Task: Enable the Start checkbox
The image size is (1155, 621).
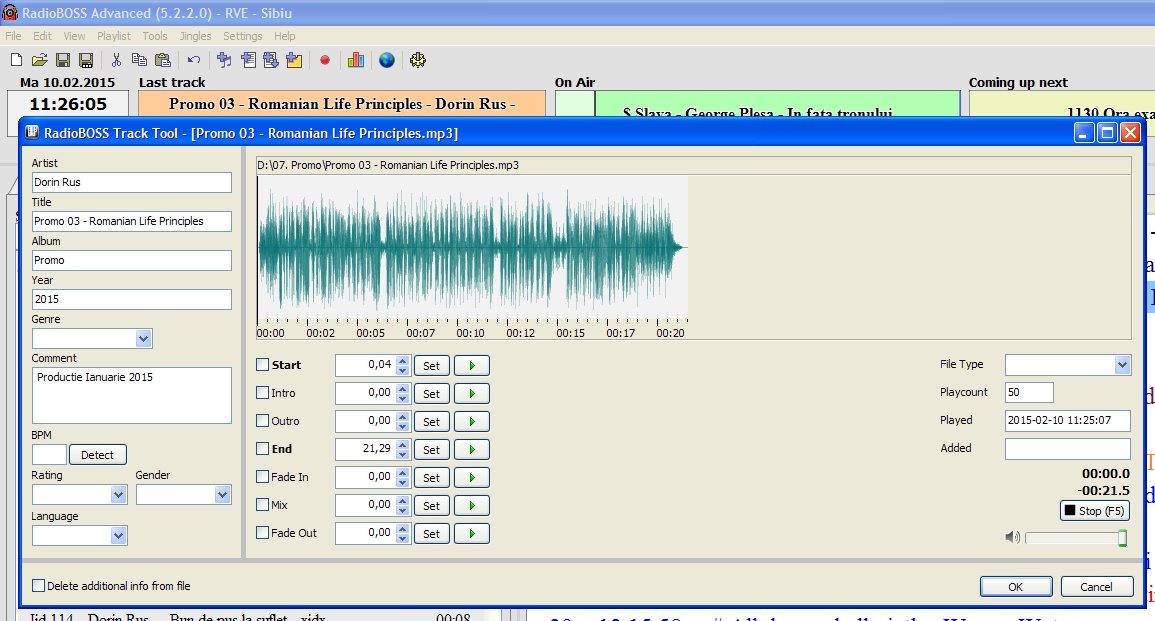Action: click(262, 365)
